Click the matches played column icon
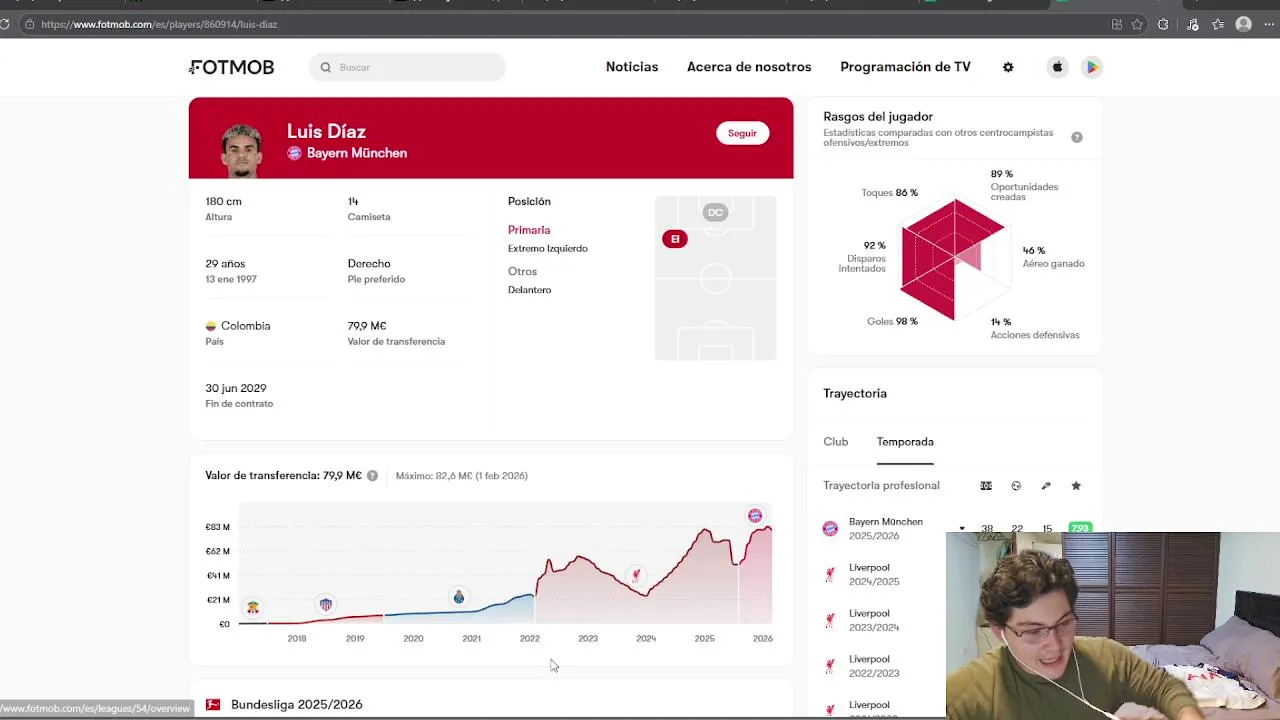The width and height of the screenshot is (1280, 720). coord(986,486)
